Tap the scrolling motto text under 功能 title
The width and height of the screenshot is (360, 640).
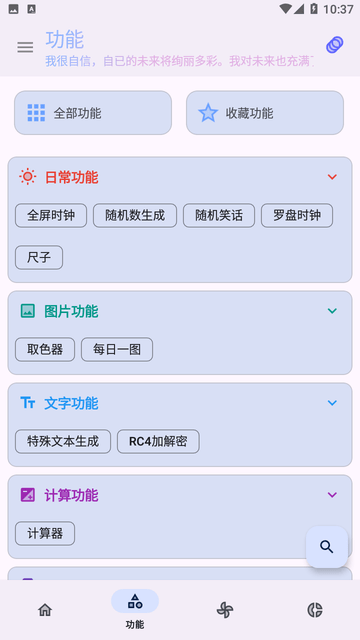click(180, 61)
